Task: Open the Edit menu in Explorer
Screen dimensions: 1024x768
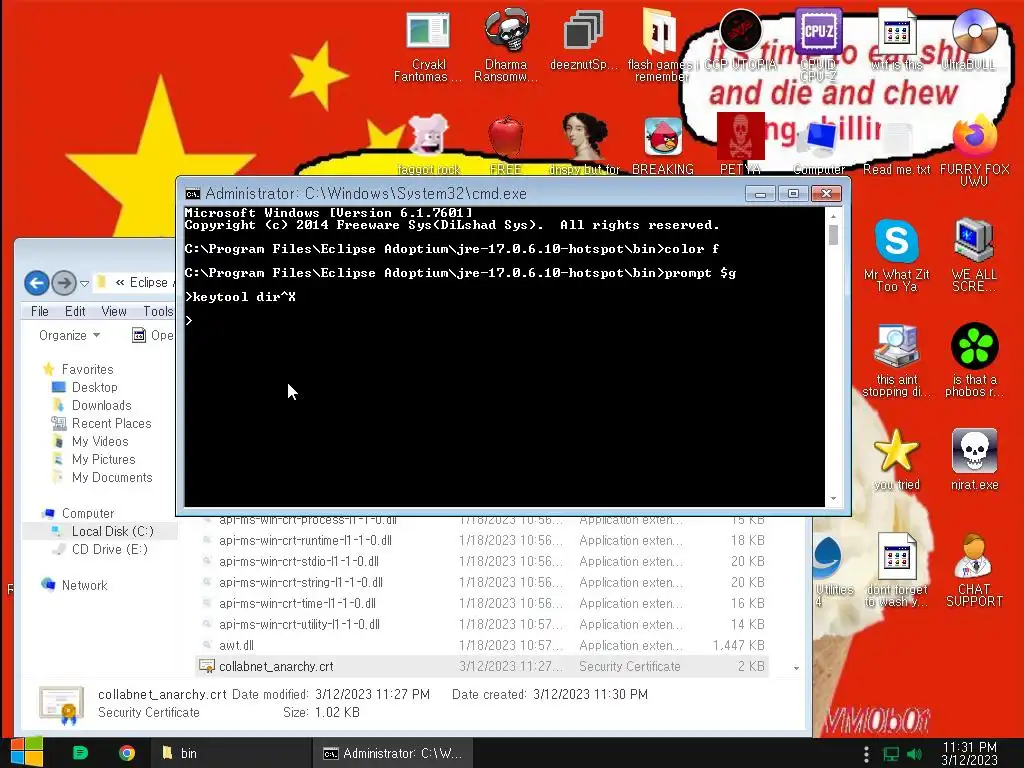Action: [x=75, y=312]
